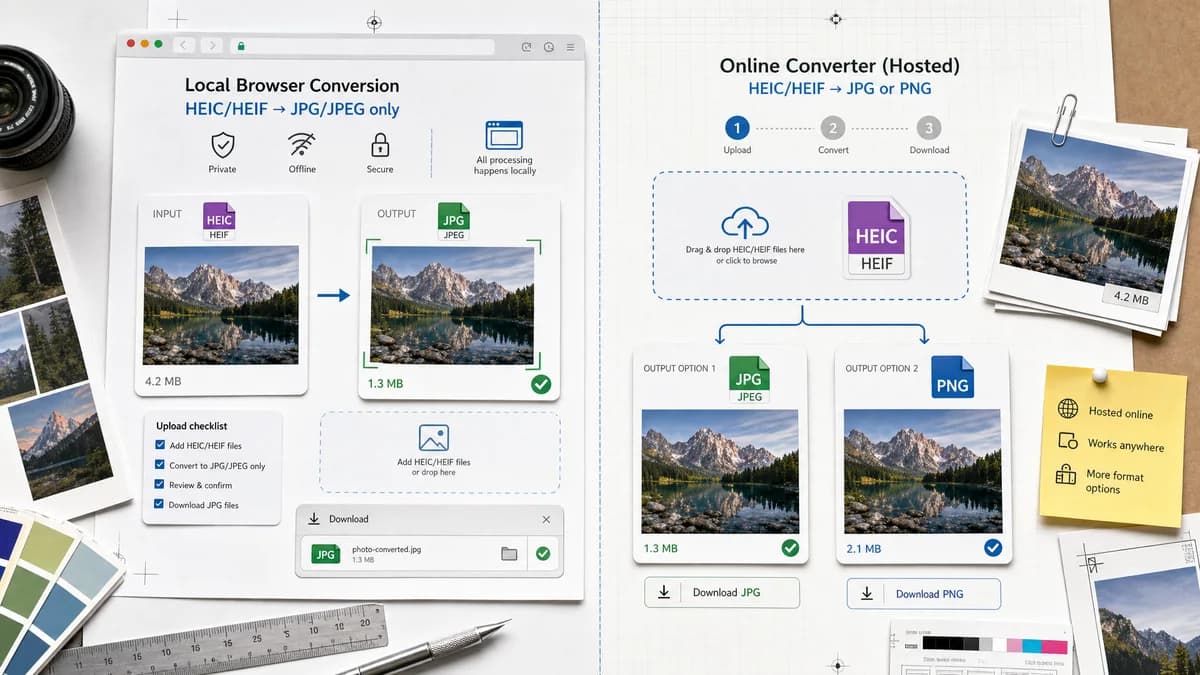
Task: Open the history clock icon in toolbar
Action: [549, 47]
